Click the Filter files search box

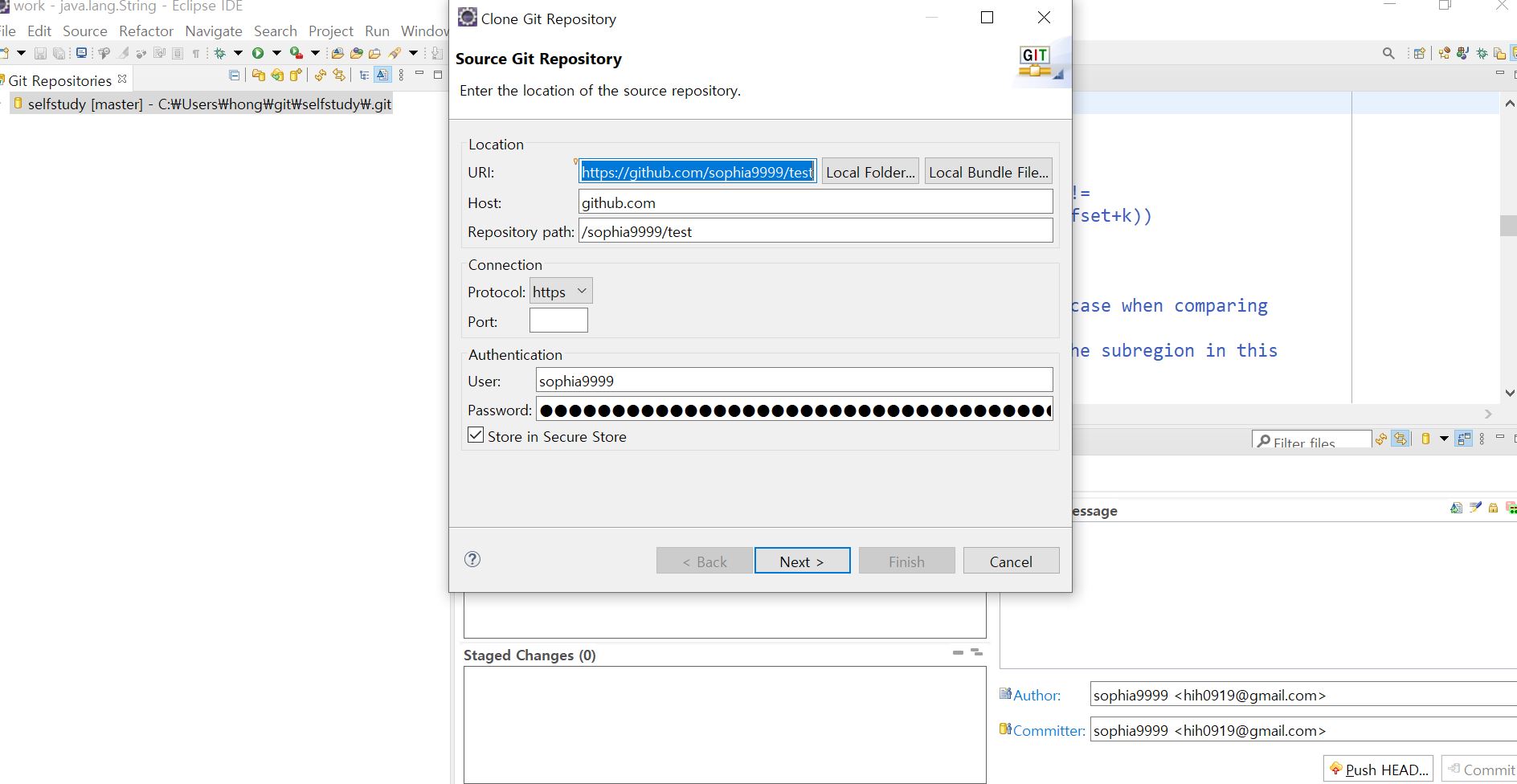click(x=1311, y=440)
